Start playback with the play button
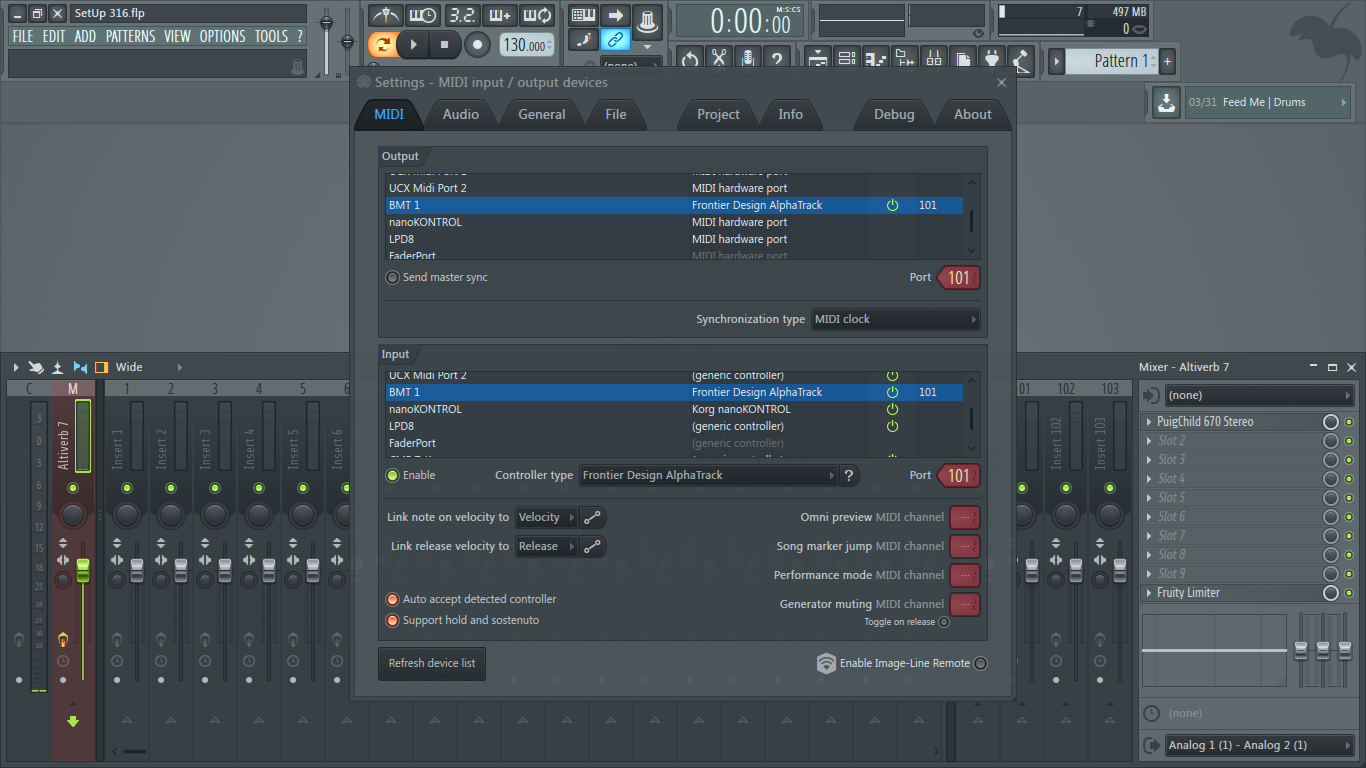The width and height of the screenshot is (1366, 768). click(413, 44)
